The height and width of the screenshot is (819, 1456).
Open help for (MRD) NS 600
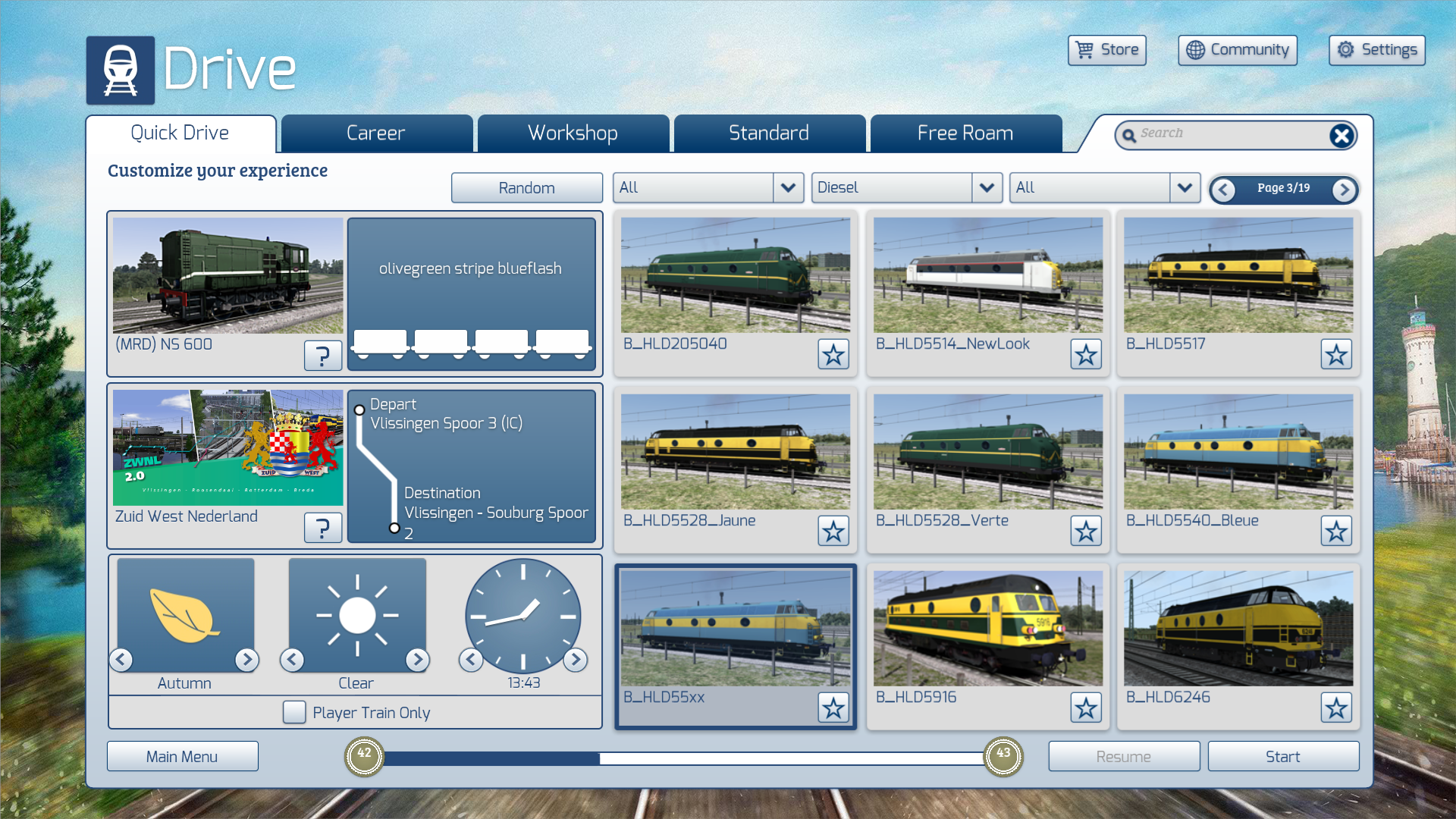323,355
